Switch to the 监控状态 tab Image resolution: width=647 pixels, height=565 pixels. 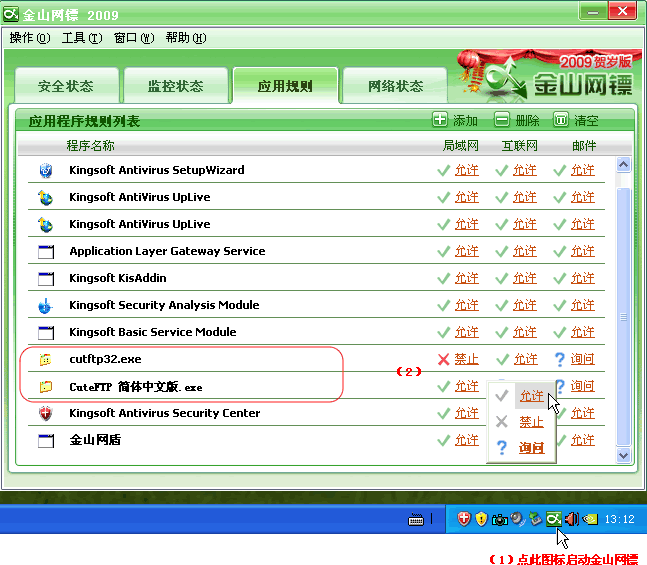pos(176,86)
